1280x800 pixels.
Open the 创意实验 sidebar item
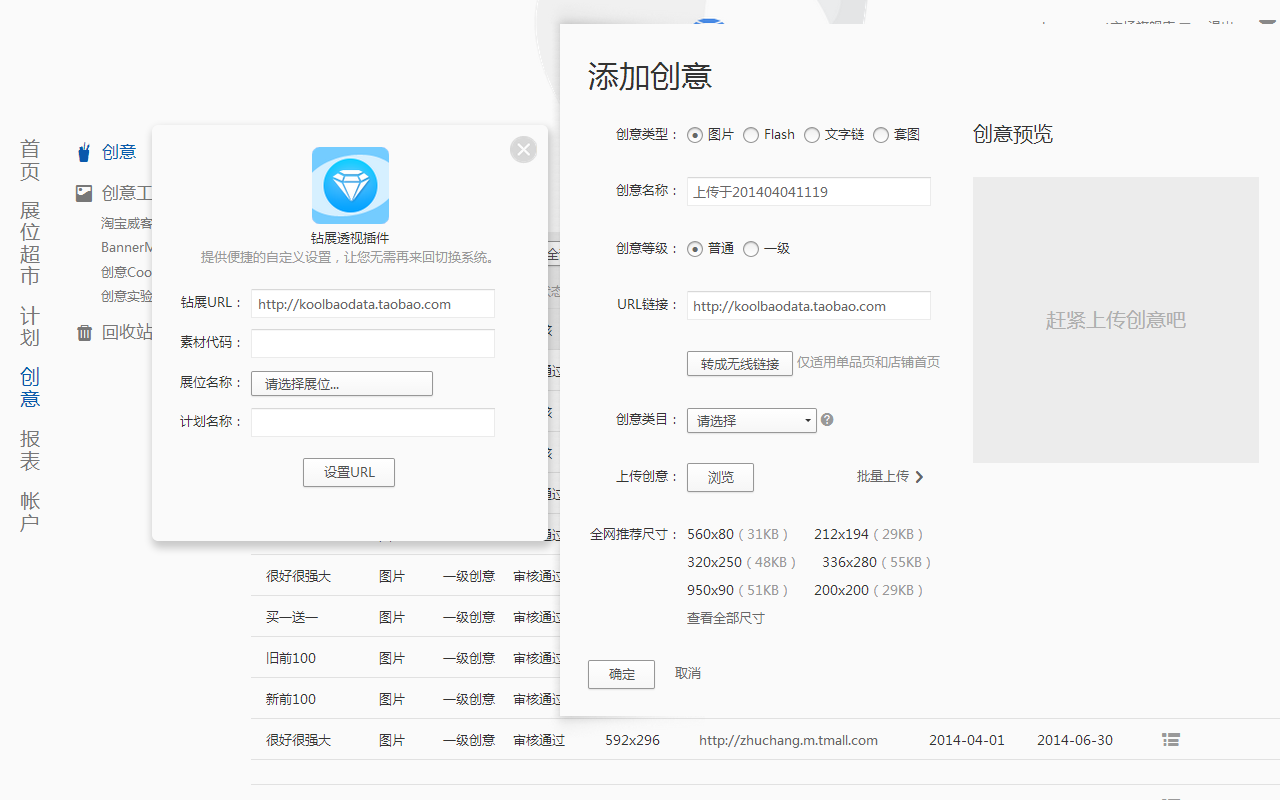(x=127, y=296)
